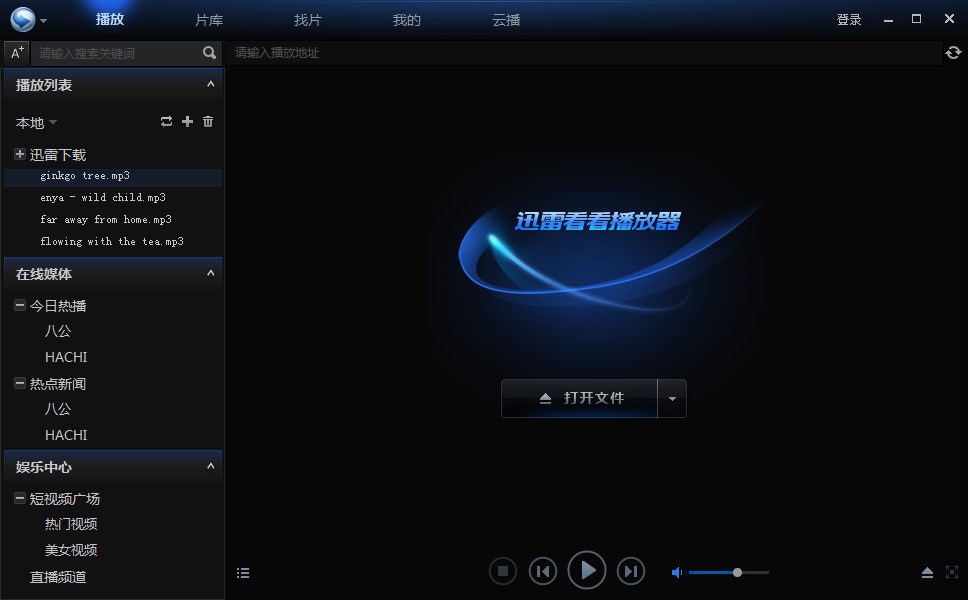
Task: Collapse the 娱乐中心 panel
Action: coord(211,466)
